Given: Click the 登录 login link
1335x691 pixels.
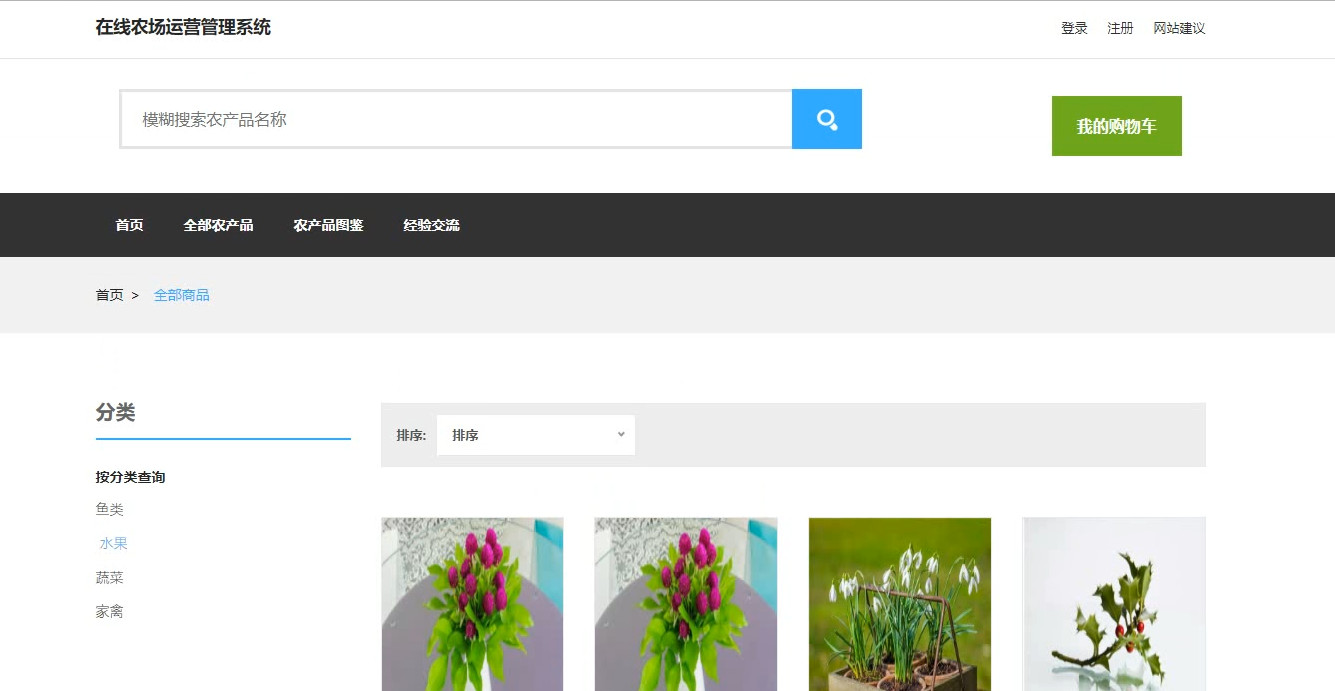Looking at the screenshot, I should click(x=1074, y=29).
